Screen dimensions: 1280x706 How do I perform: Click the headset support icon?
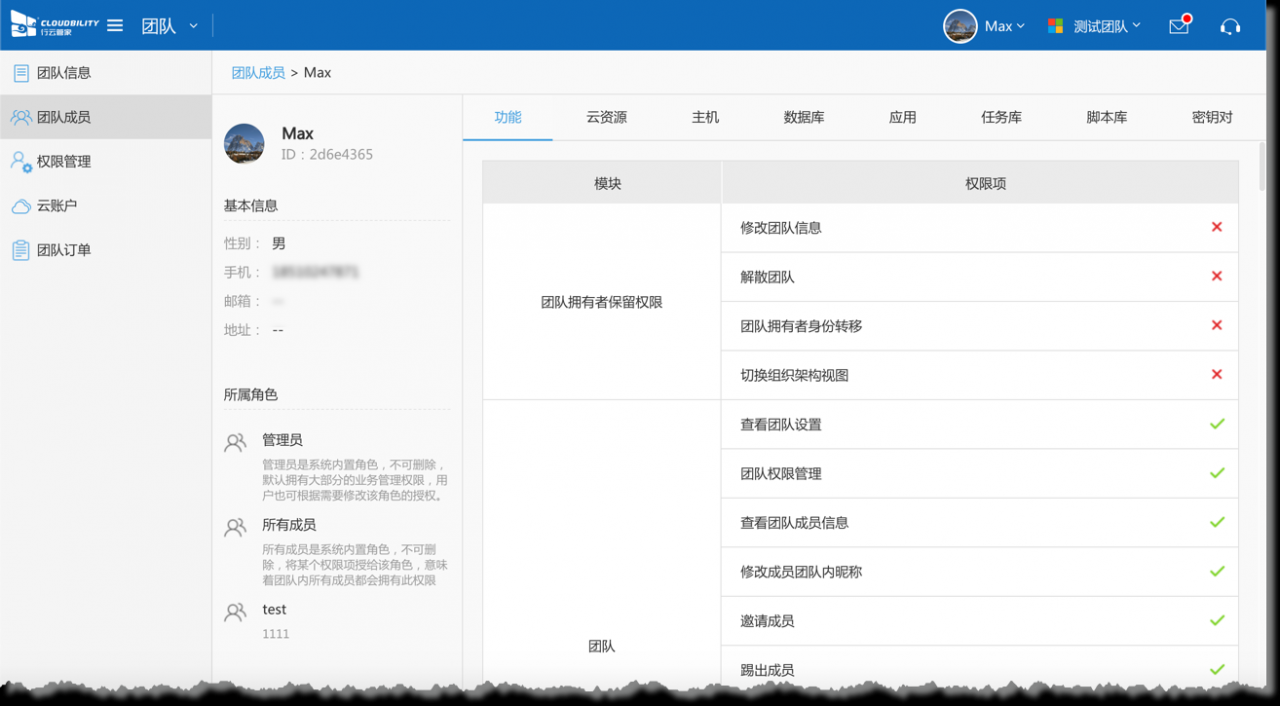pyautogui.click(x=1230, y=26)
